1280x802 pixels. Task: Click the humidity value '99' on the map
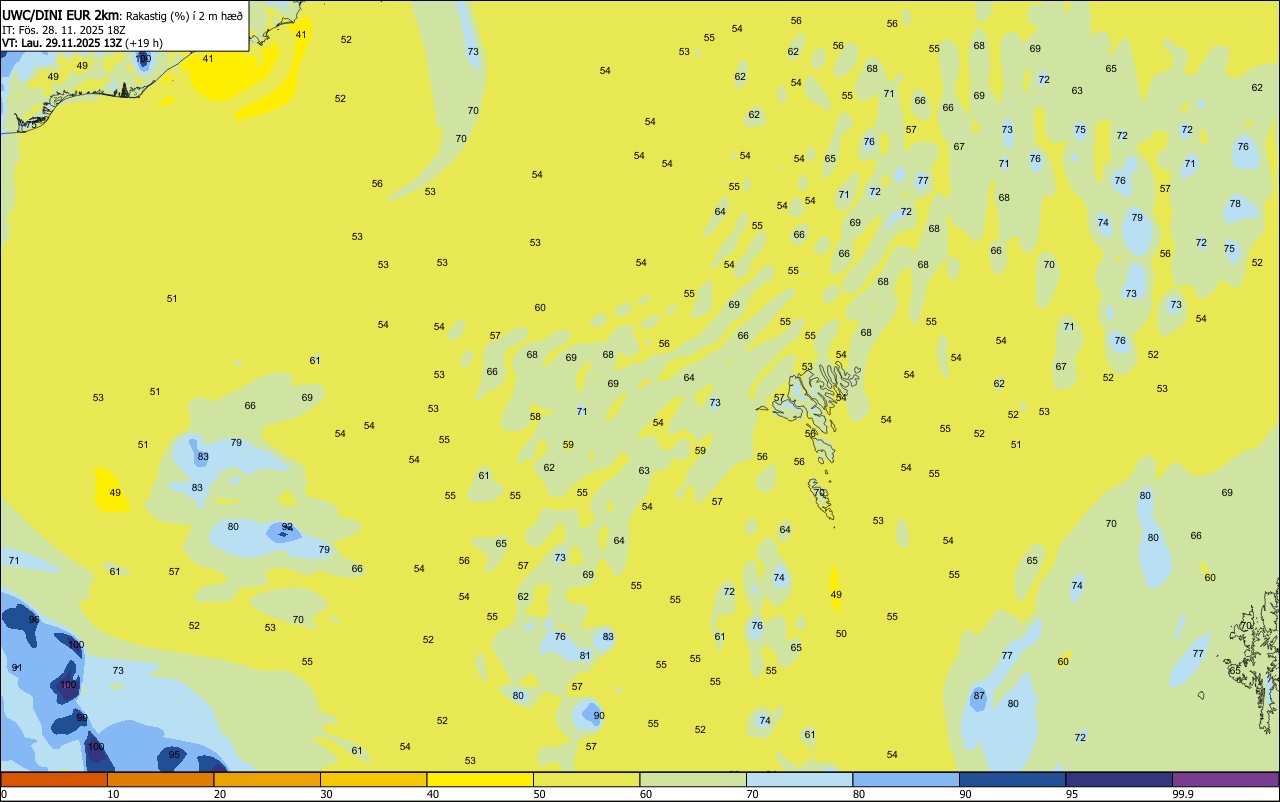click(x=82, y=718)
